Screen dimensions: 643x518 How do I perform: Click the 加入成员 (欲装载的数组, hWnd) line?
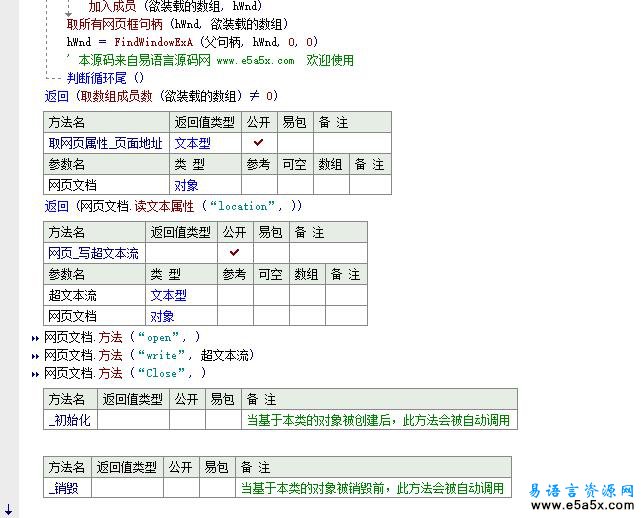click(176, 6)
